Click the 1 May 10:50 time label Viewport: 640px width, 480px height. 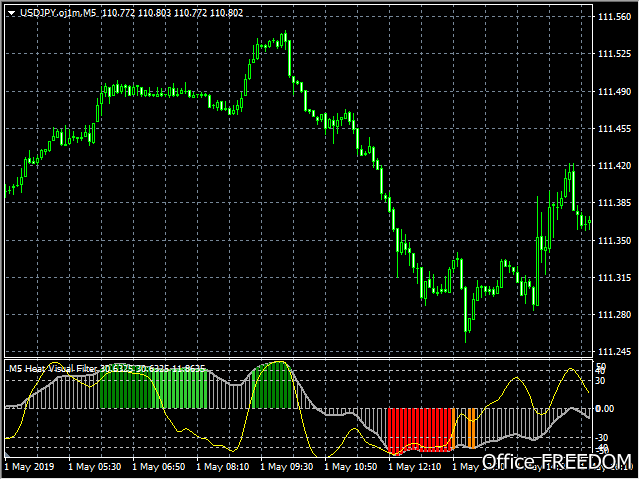(x=351, y=467)
